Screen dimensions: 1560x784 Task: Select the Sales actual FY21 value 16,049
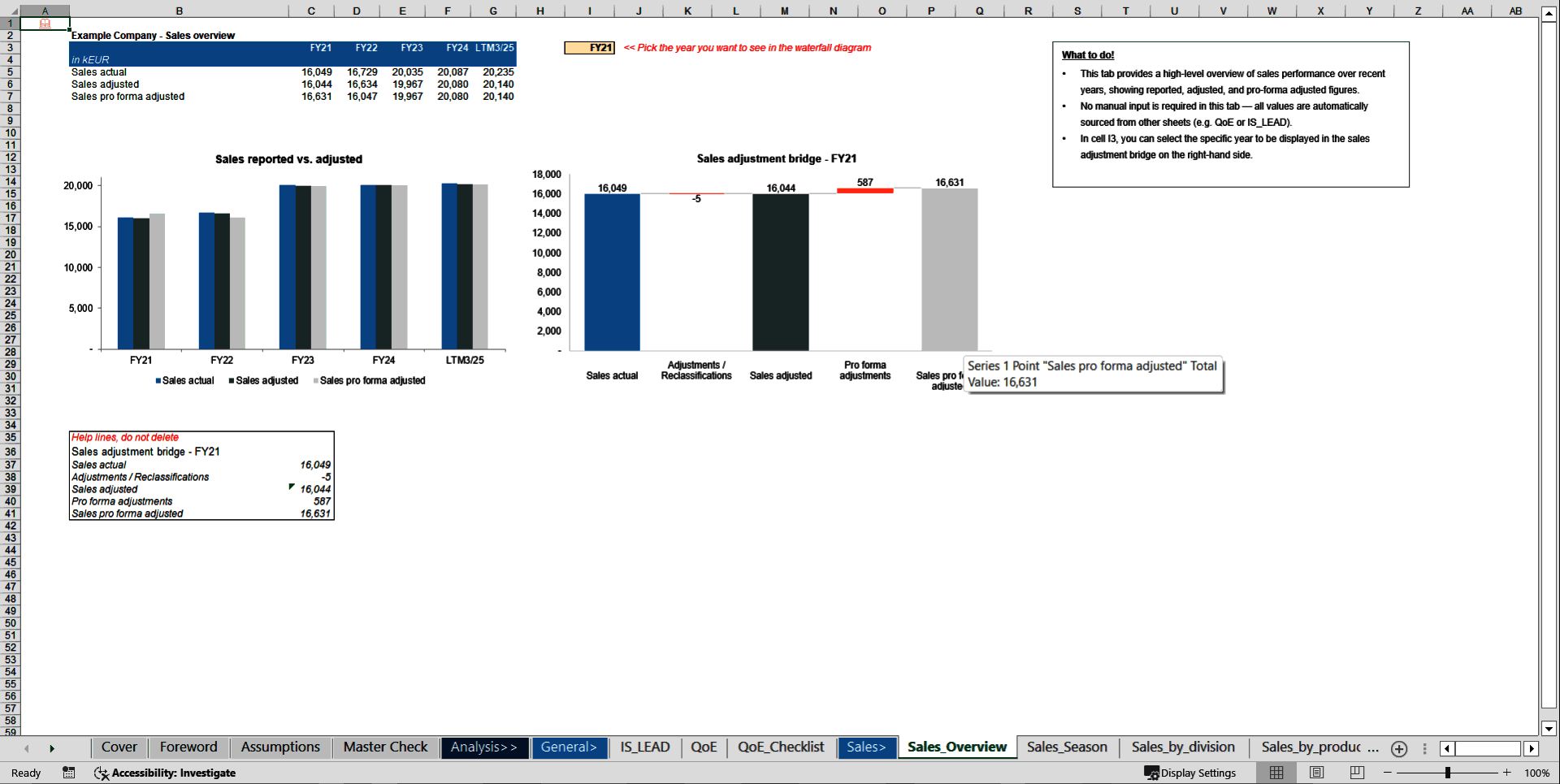tap(316, 71)
